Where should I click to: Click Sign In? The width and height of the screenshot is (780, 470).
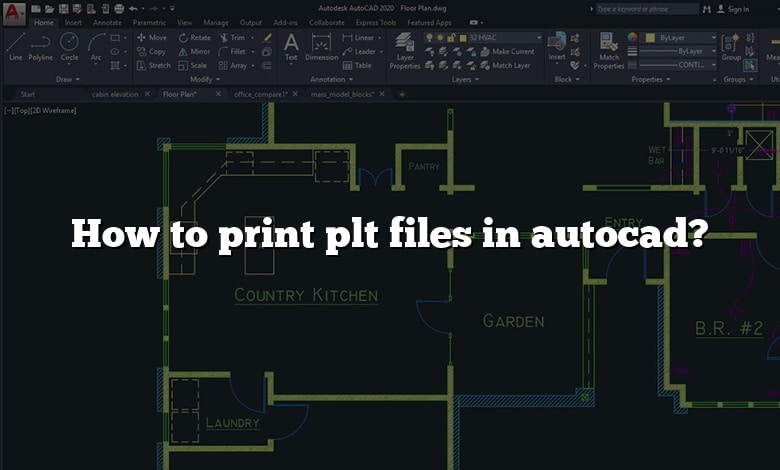[x=734, y=9]
